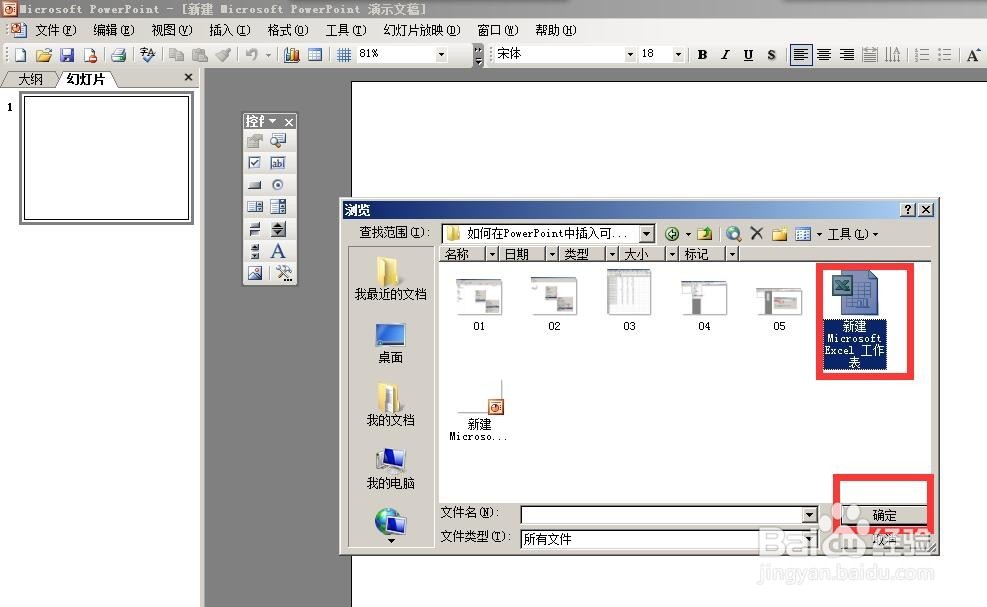Image resolution: width=987 pixels, height=607 pixels.
Task: Center align text
Action: click(824, 55)
